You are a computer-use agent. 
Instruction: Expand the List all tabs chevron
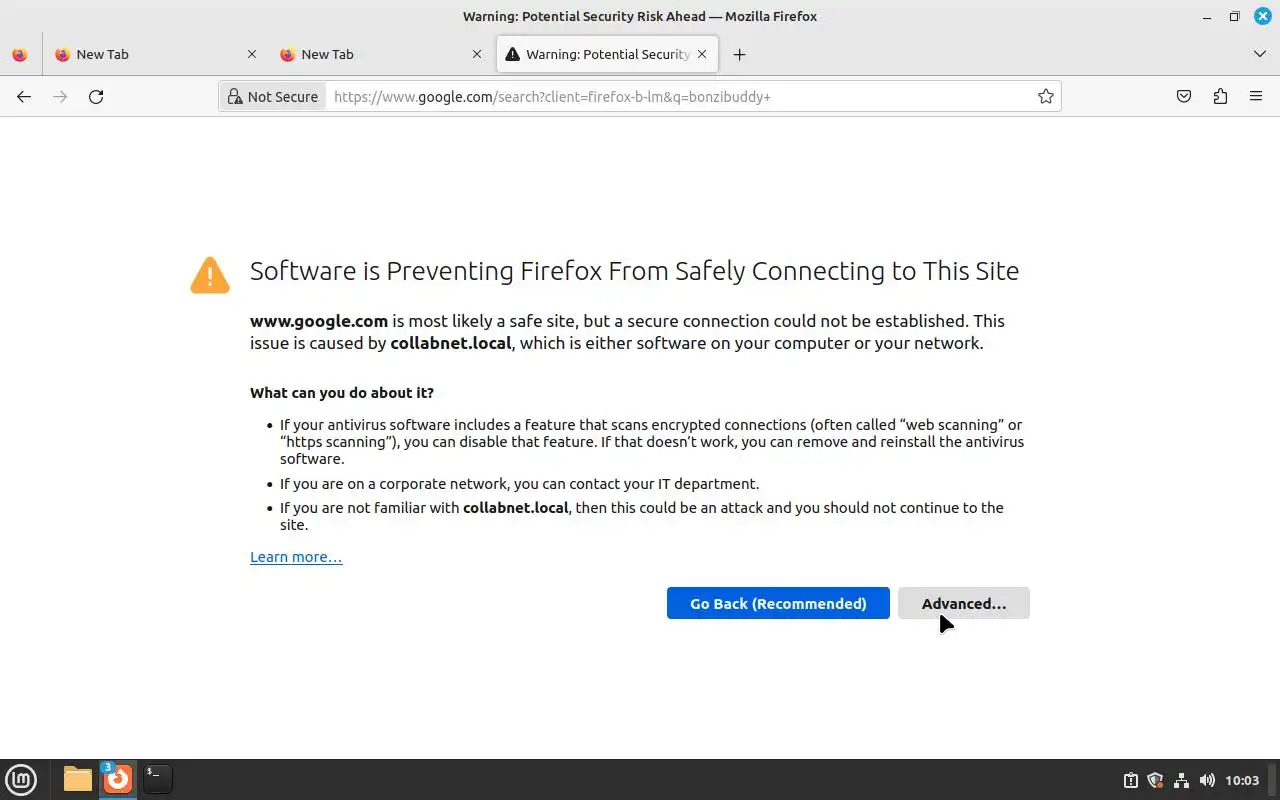point(1259,54)
